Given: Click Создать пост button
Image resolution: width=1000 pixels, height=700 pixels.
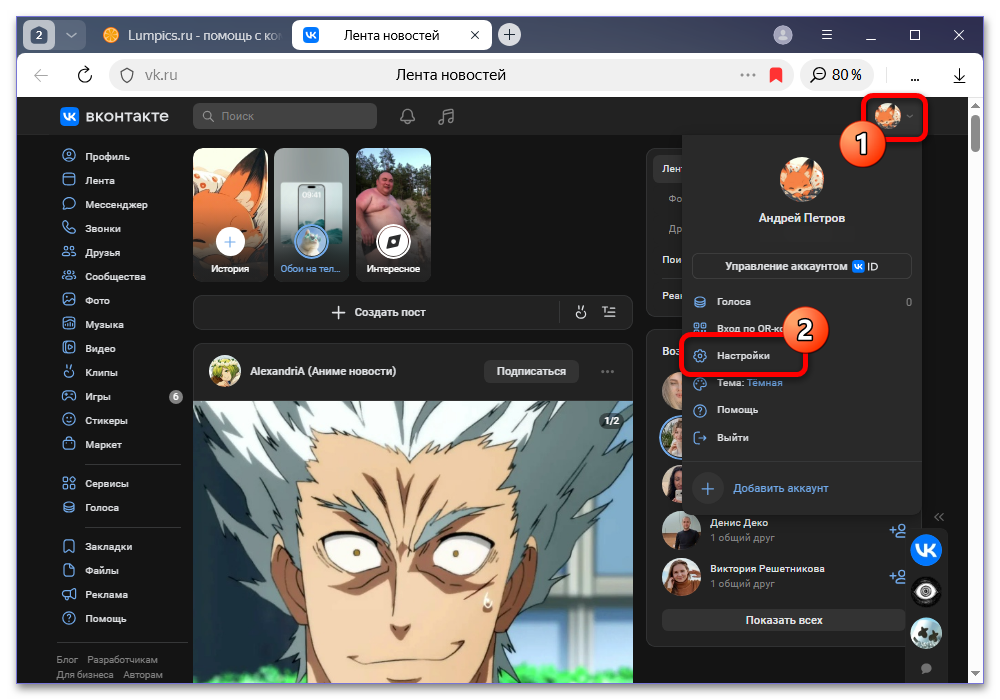Looking at the screenshot, I should (378, 312).
